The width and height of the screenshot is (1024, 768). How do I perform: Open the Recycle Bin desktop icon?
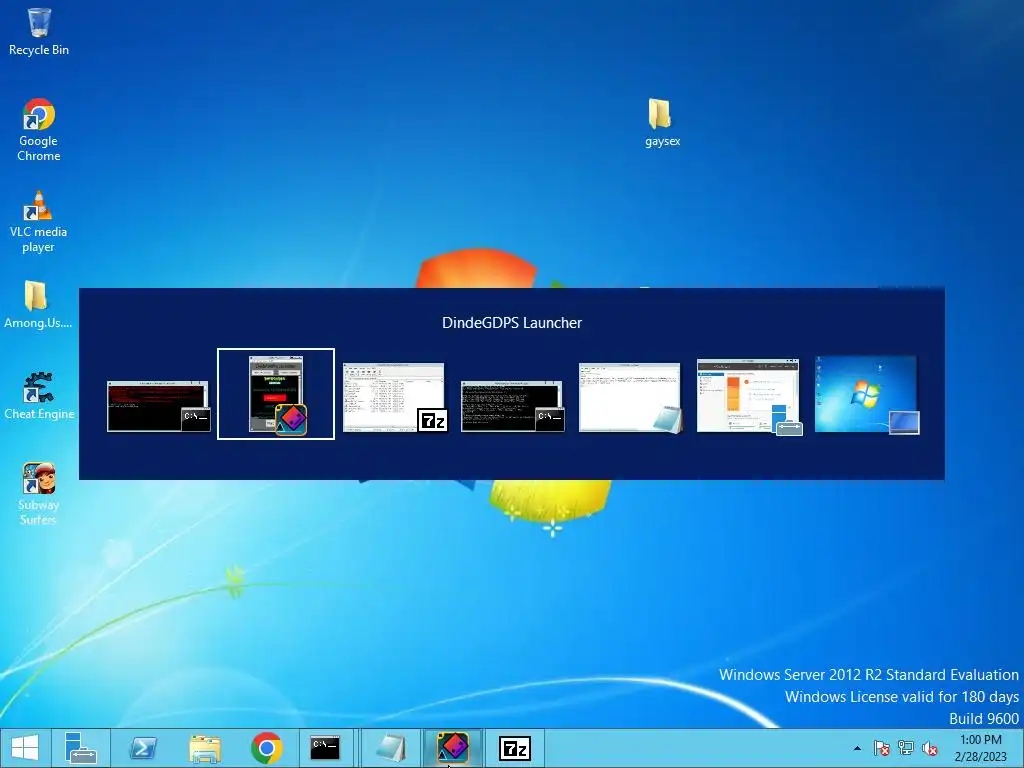(39, 33)
